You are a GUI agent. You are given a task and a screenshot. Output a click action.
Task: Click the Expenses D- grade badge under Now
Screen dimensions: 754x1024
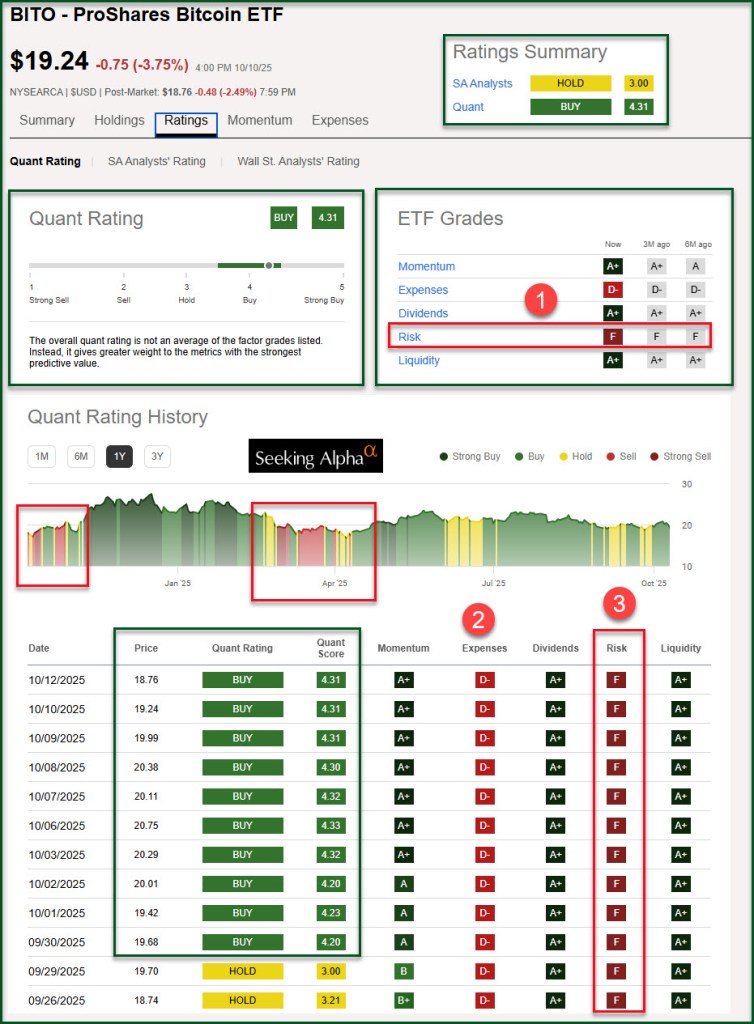[x=613, y=290]
